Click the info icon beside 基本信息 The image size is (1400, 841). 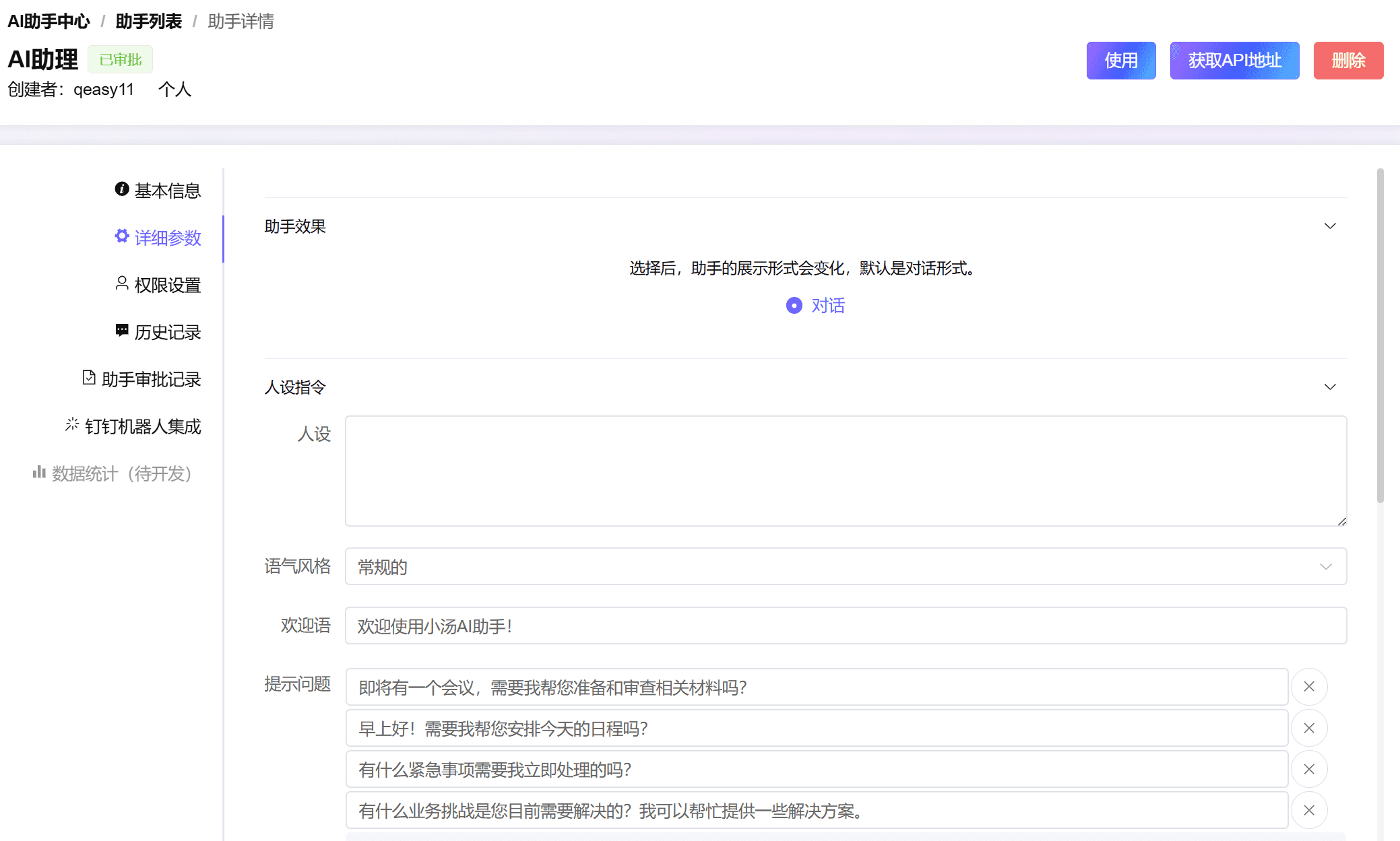pos(122,189)
